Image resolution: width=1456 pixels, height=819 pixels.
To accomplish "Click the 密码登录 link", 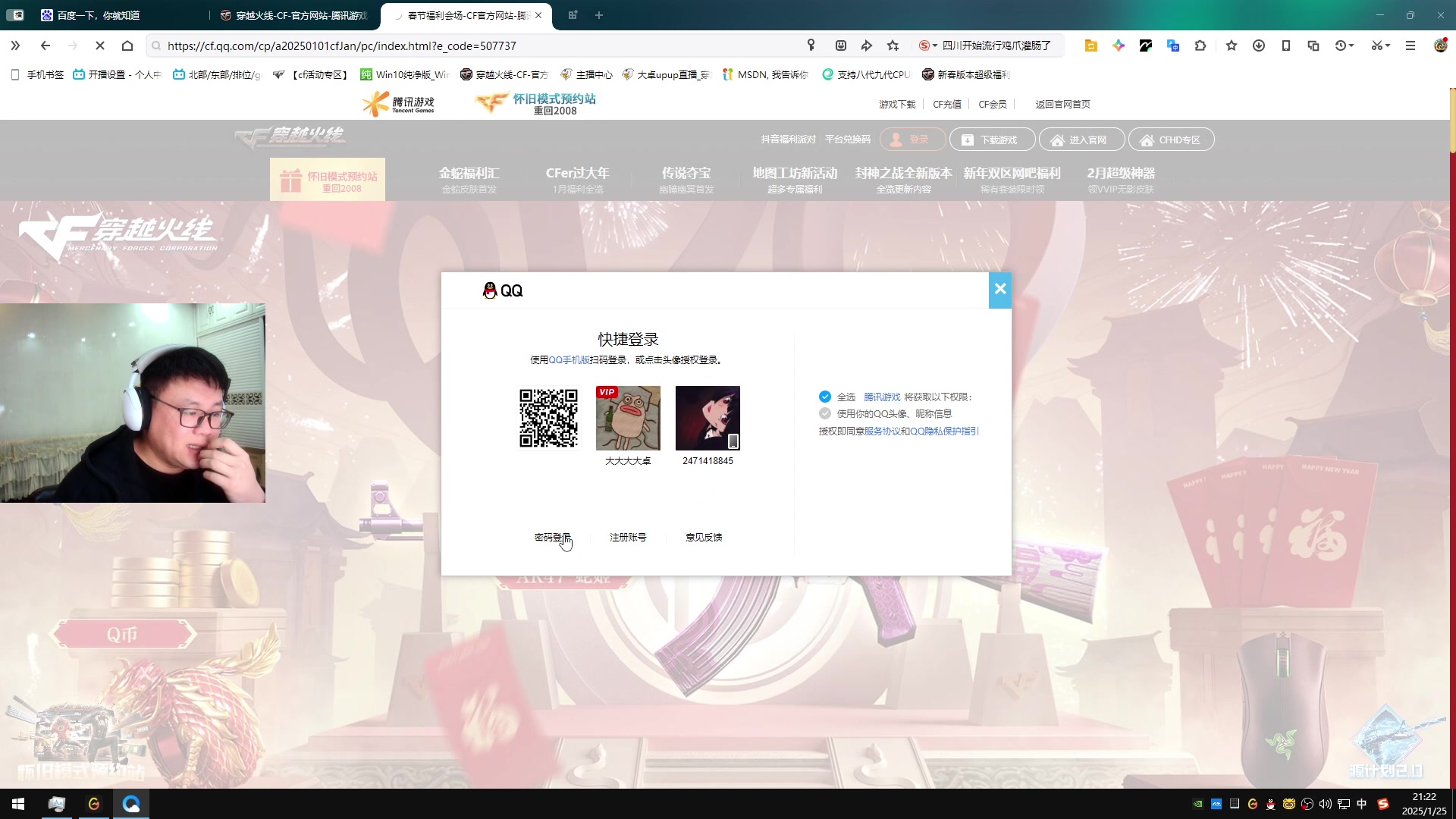I will click(552, 537).
